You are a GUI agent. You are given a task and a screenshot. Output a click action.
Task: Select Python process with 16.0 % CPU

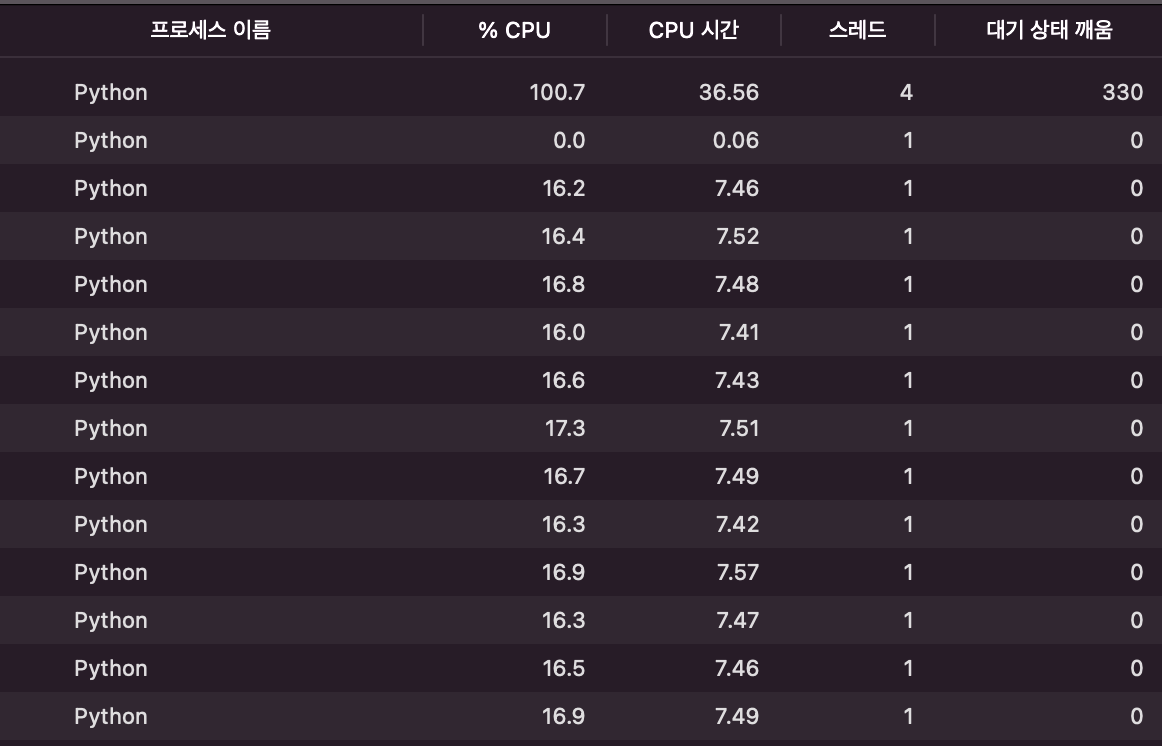tap(581, 332)
